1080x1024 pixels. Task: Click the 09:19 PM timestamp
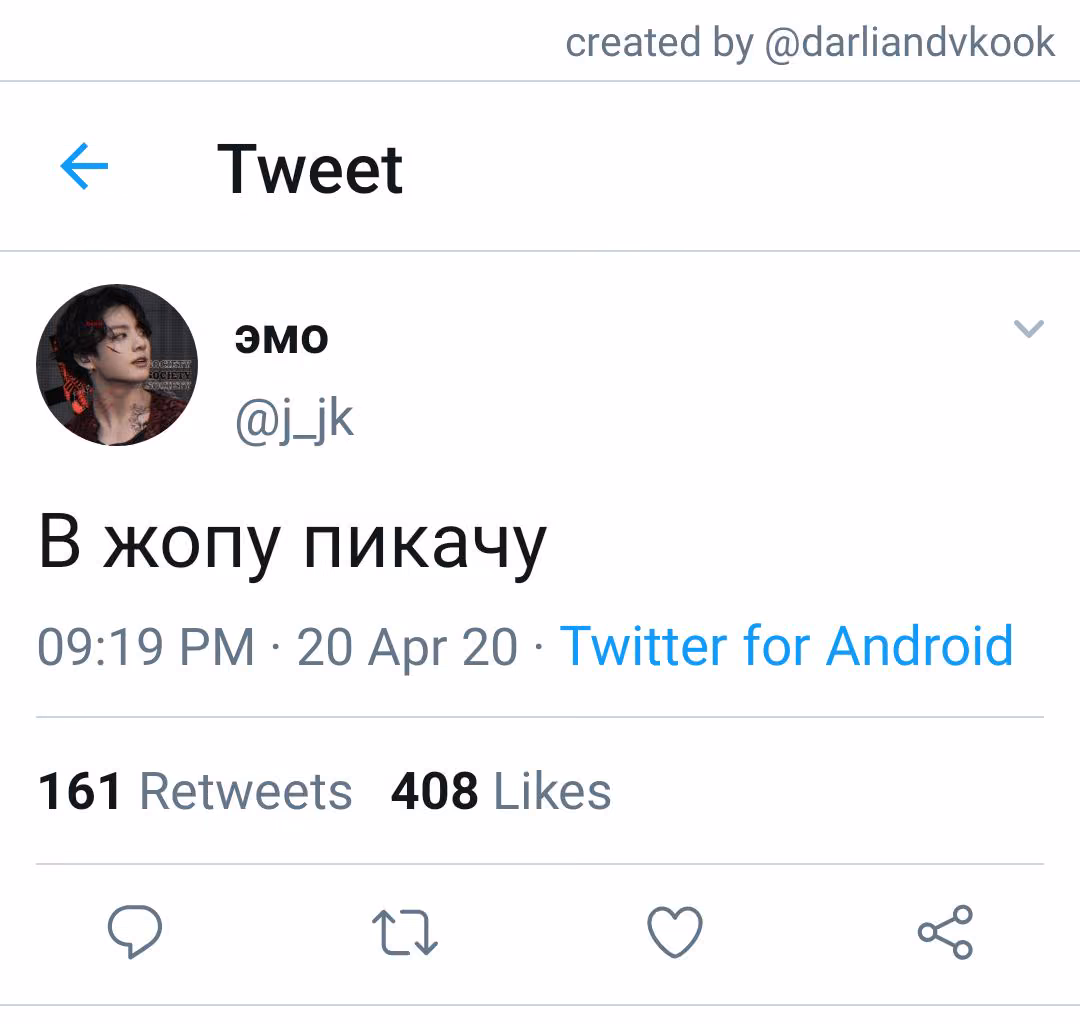pyautogui.click(x=146, y=647)
